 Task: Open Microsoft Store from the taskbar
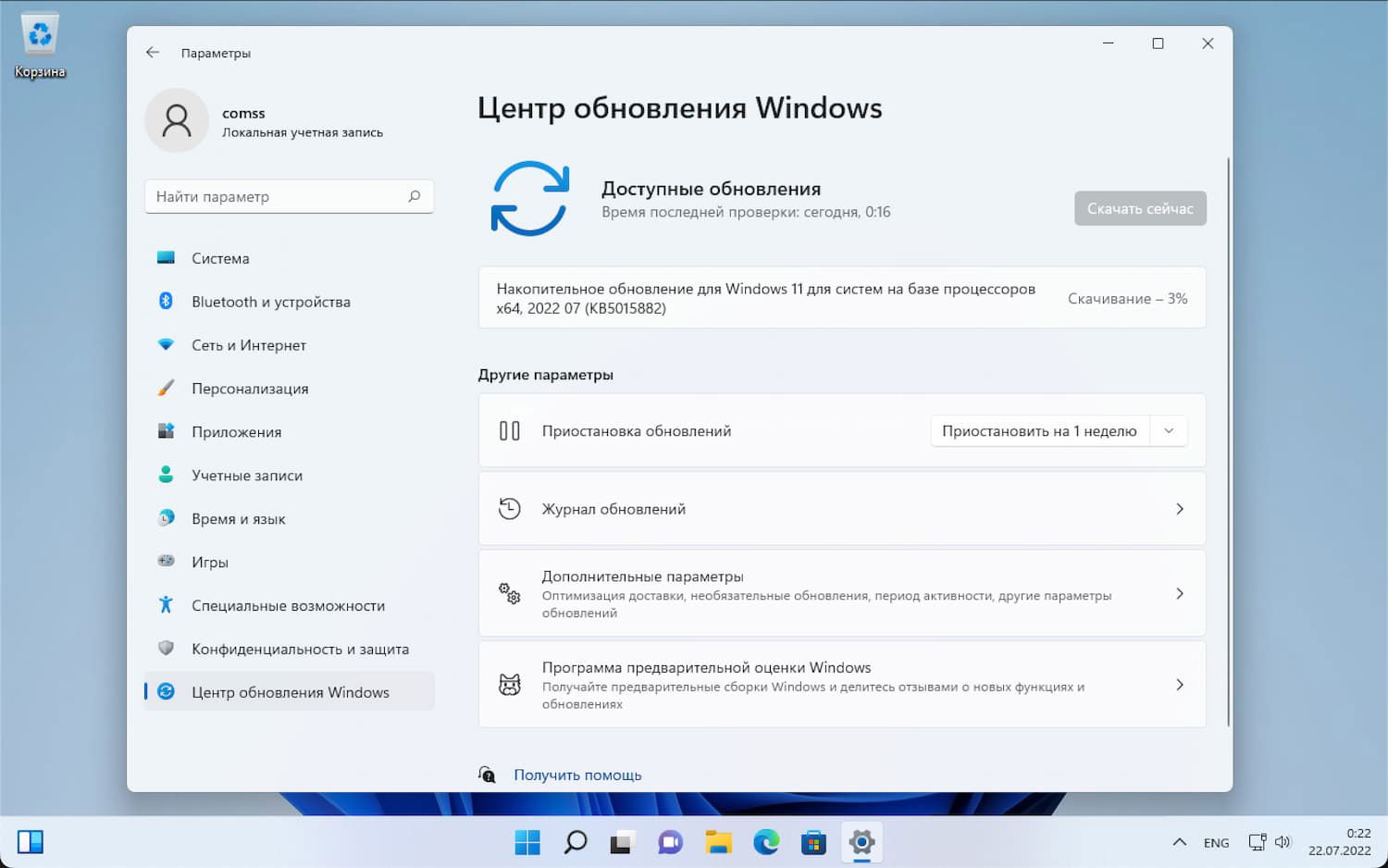pos(813,842)
